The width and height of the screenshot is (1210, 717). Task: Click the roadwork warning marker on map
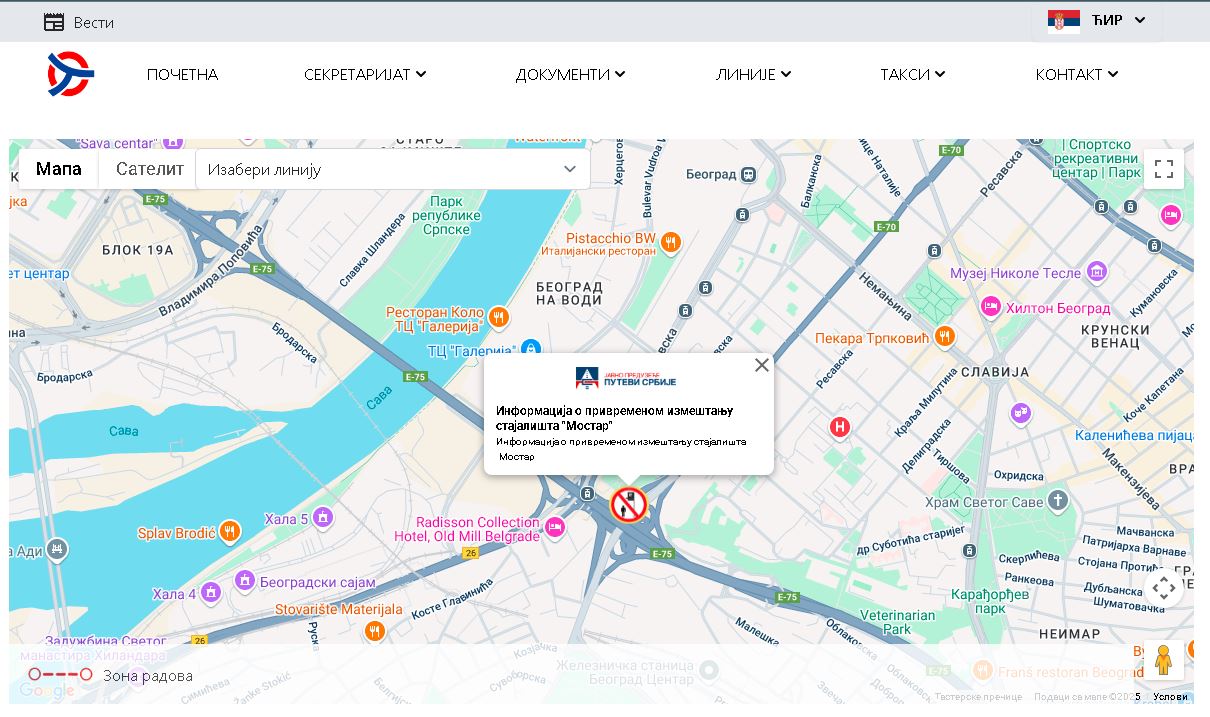629,505
